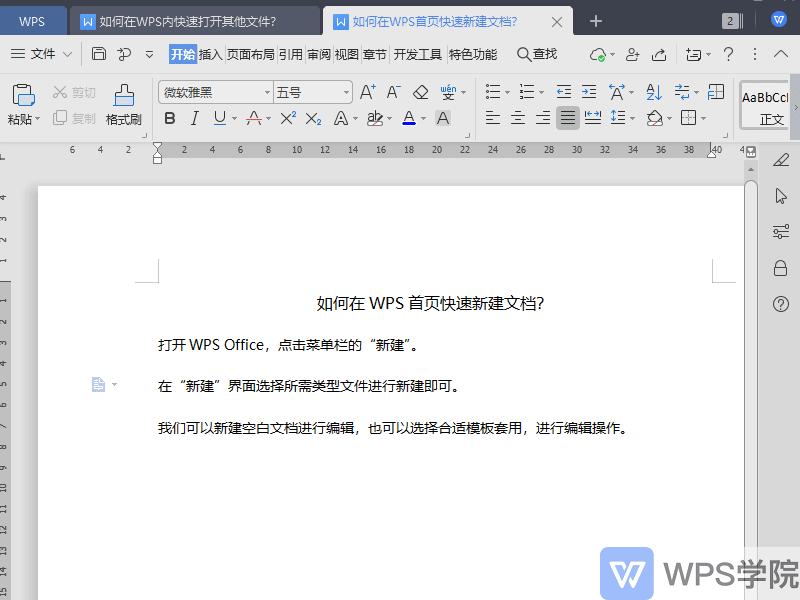Increase font size with A+ icon
This screenshot has height=600, width=800.
click(367, 92)
